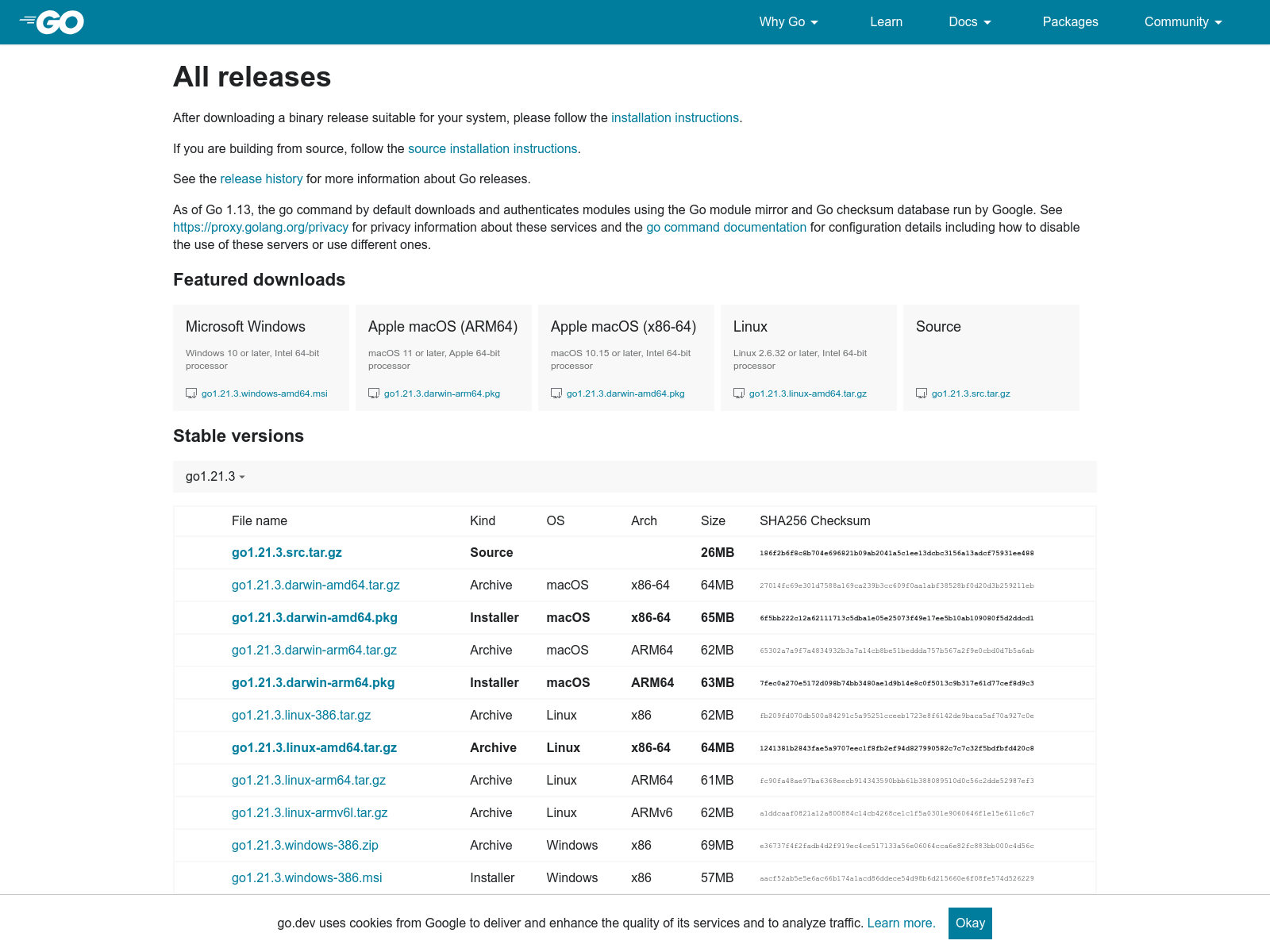Select the Apple macOS (x86-64) card title
This screenshot has width=1270, height=952.
tap(623, 327)
